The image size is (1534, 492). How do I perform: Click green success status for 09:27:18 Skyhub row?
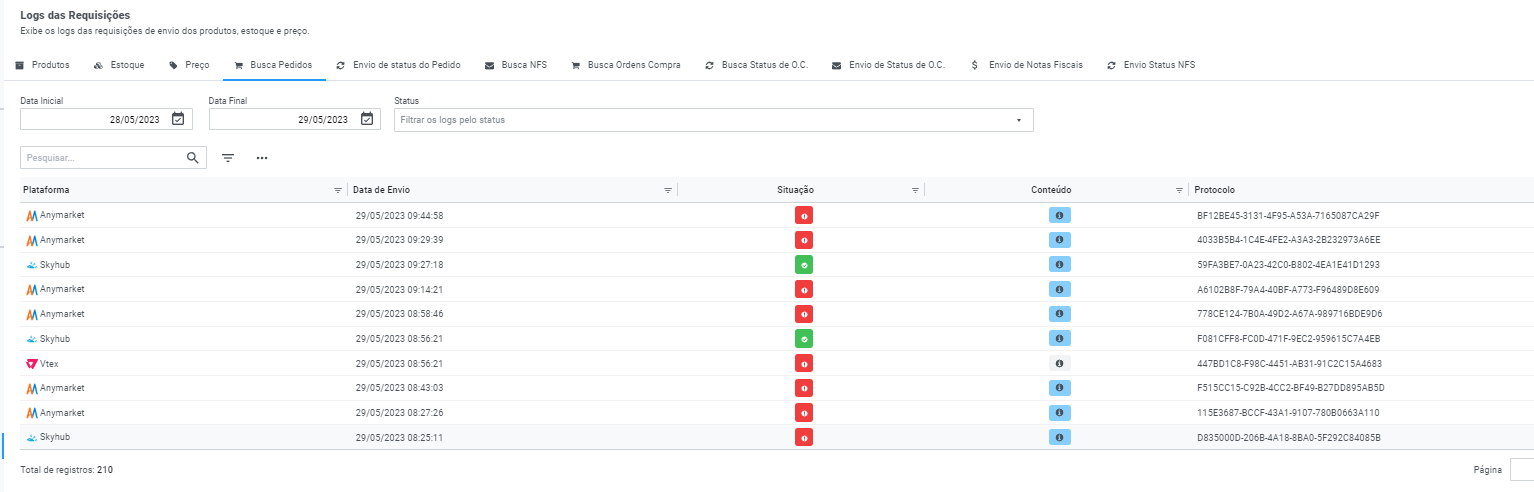click(x=804, y=265)
